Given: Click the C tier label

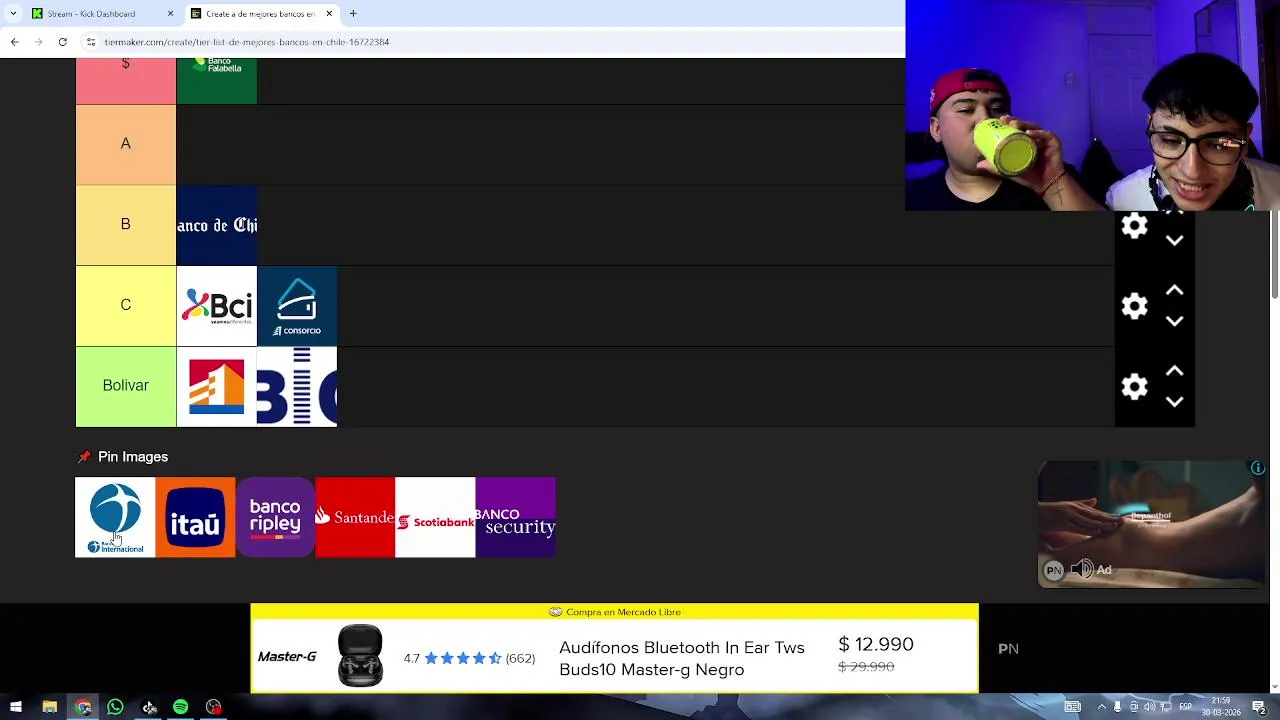Looking at the screenshot, I should (126, 306).
